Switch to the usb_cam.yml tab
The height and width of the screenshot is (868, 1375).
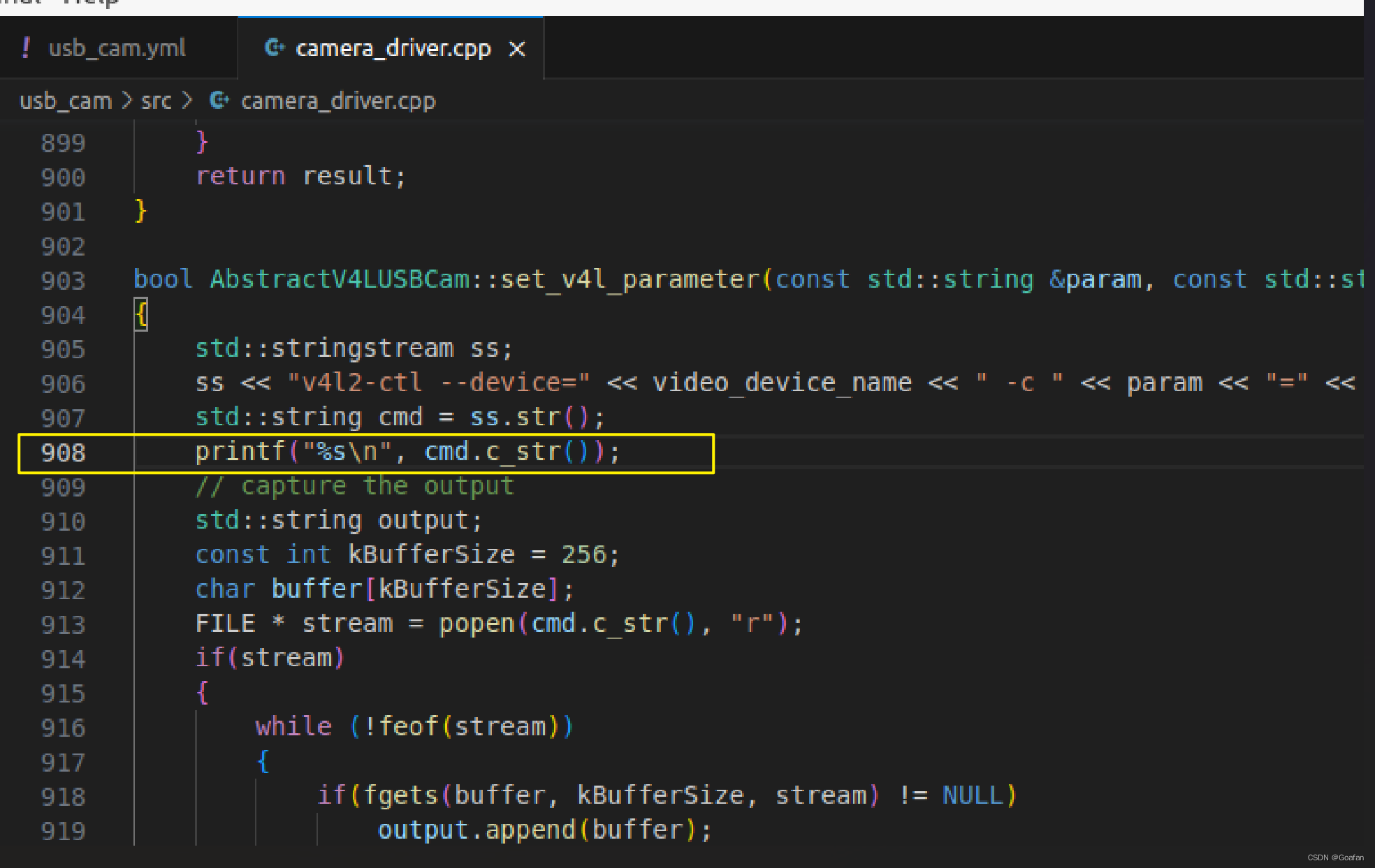[x=117, y=48]
